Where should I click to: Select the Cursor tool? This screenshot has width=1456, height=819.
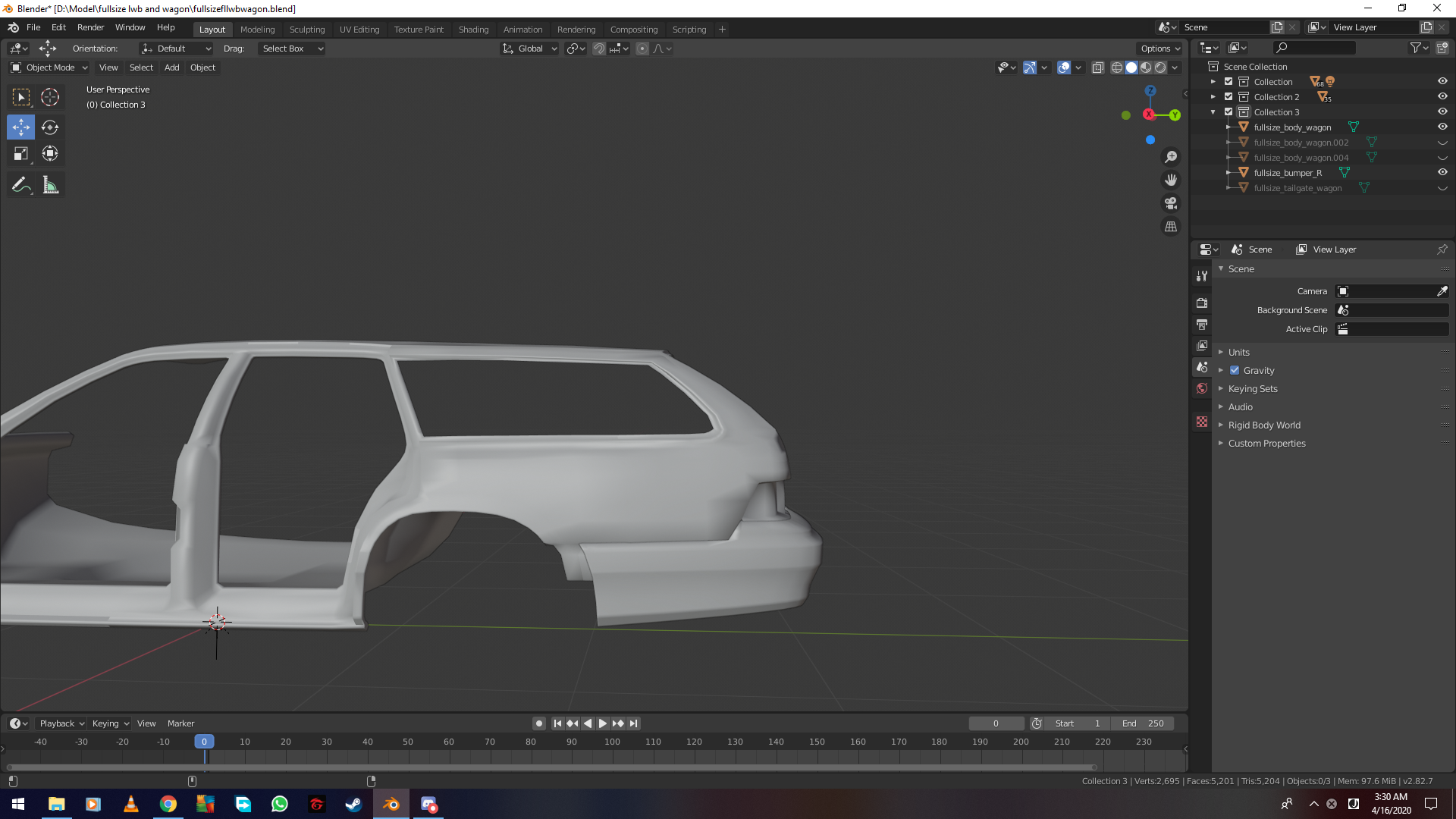point(50,97)
